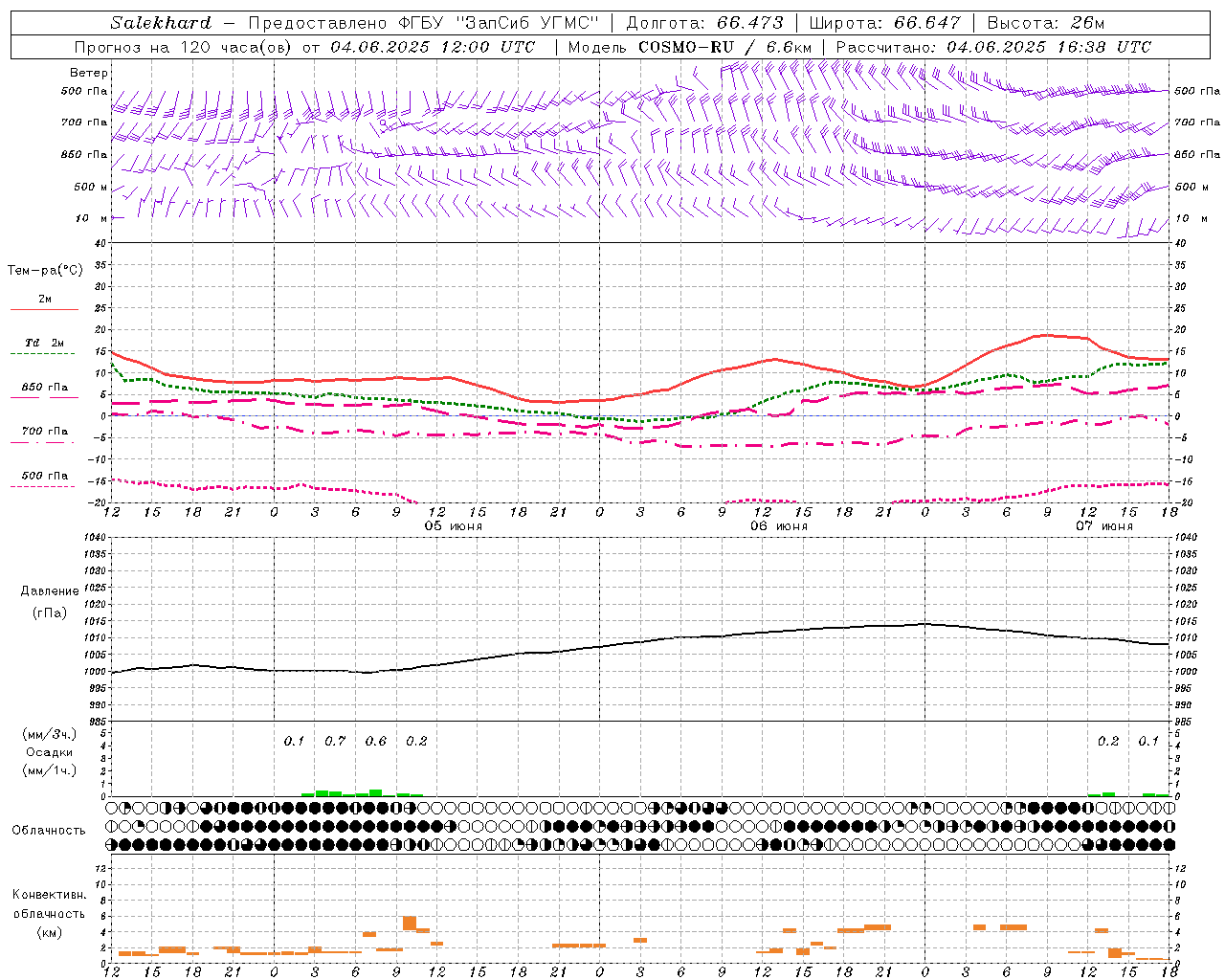This screenshot has width=1225, height=980.
Task: Click the '(км)' unit under convective cloudiness
Action: point(49,931)
